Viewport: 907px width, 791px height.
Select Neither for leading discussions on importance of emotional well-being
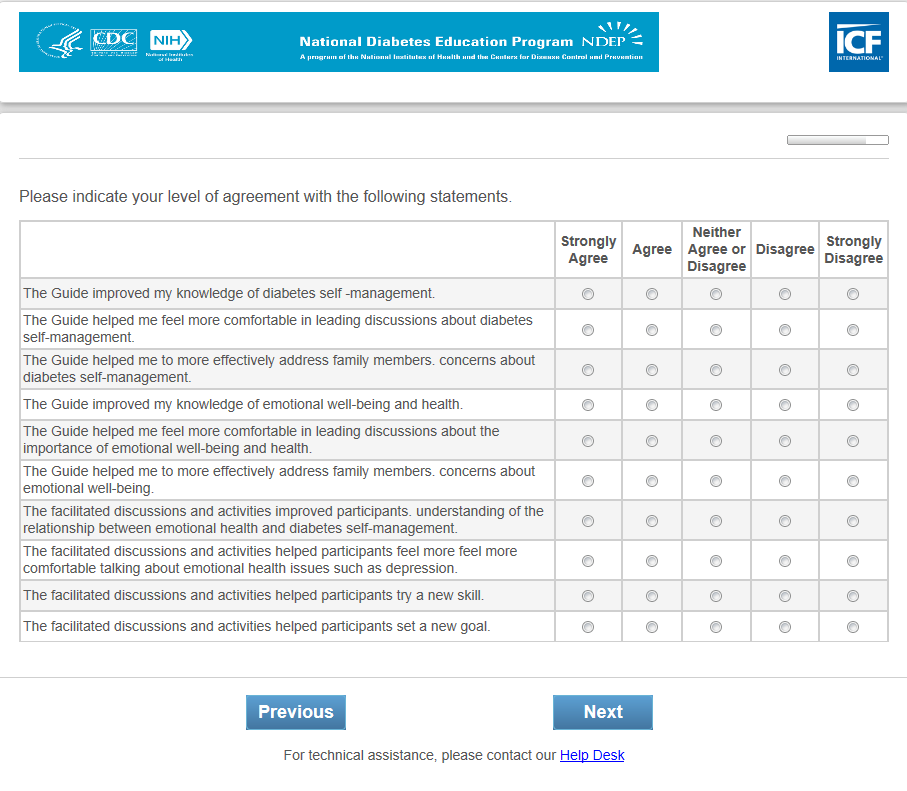(x=716, y=441)
